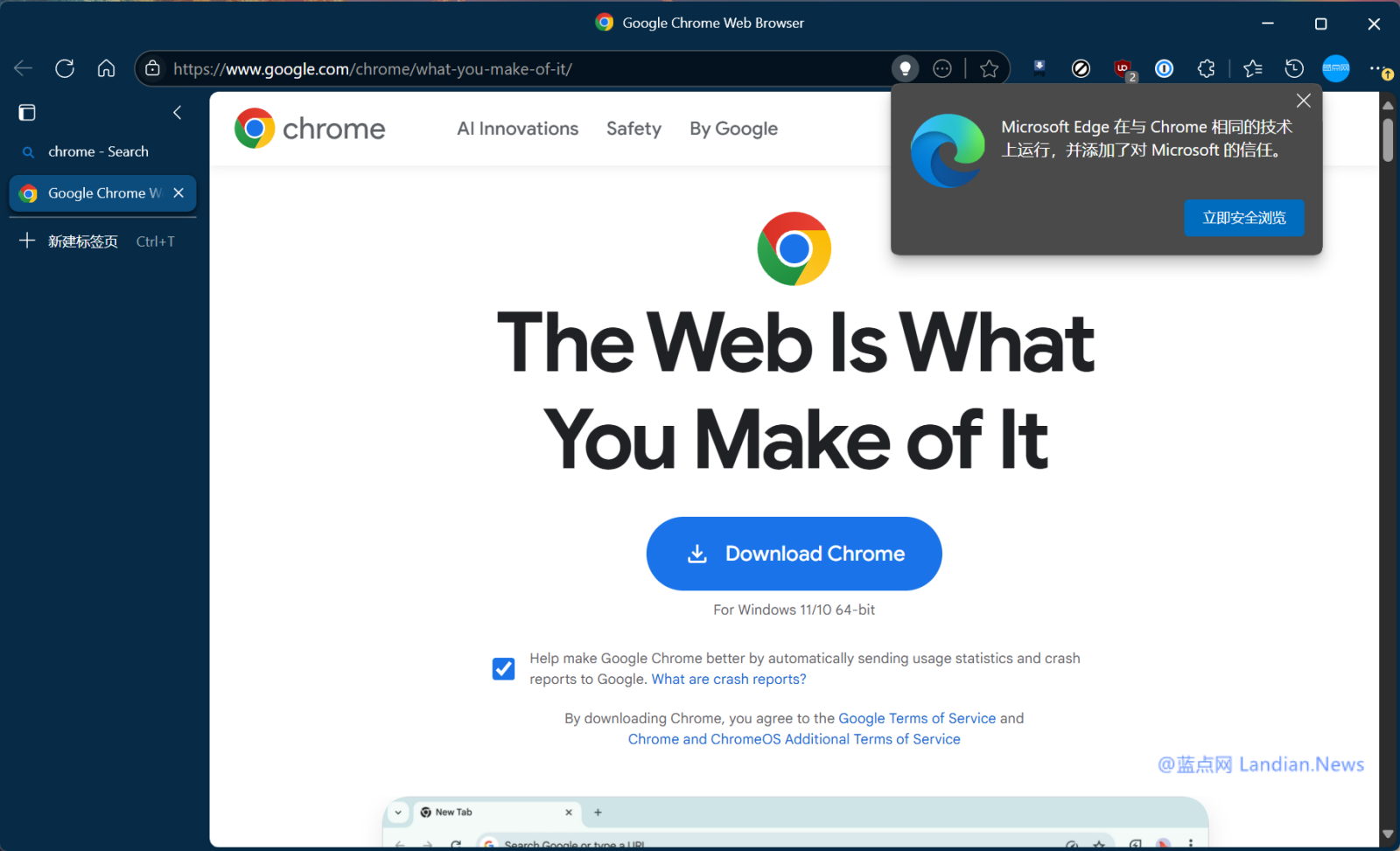Open the tab actions menu icon
The width and height of the screenshot is (1400, 851).
point(27,112)
